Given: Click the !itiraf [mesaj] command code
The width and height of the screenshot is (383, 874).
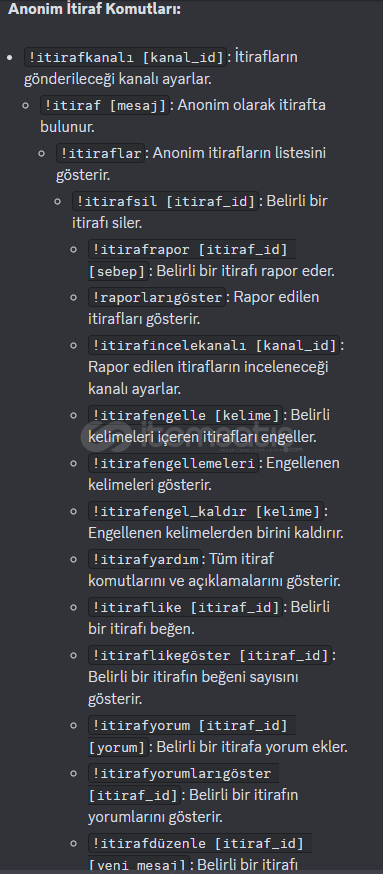Looking at the screenshot, I should coord(105,105).
